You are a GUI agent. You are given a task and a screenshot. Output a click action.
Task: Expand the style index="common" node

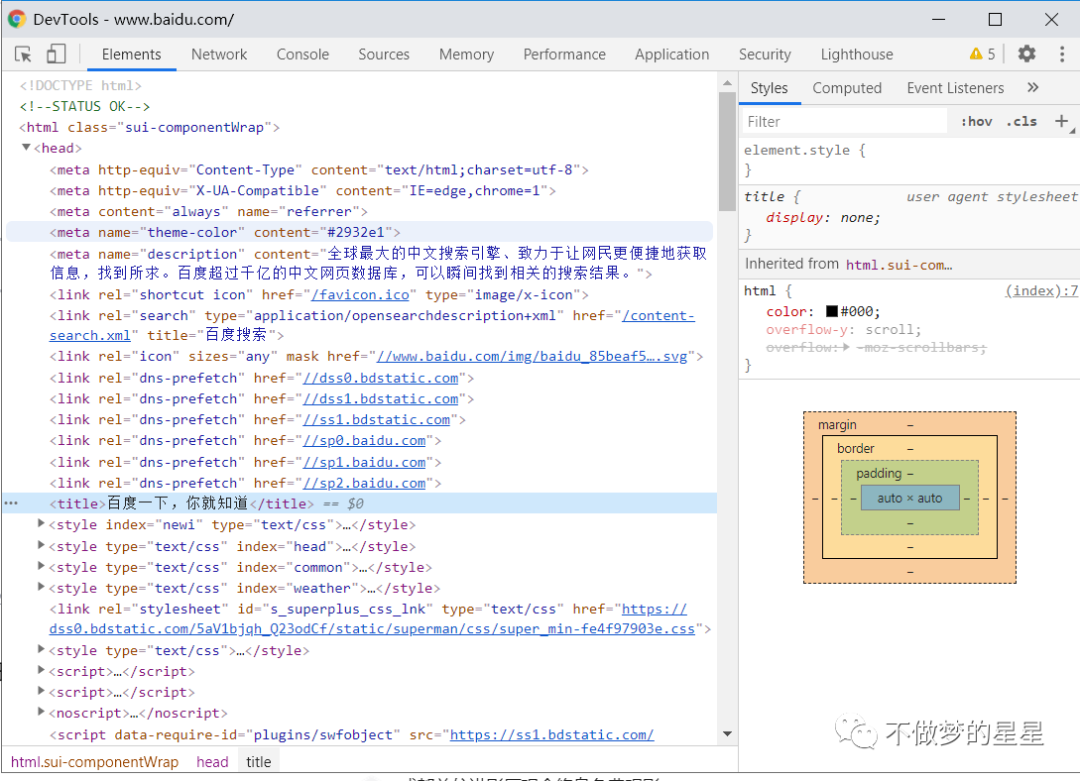(x=41, y=566)
